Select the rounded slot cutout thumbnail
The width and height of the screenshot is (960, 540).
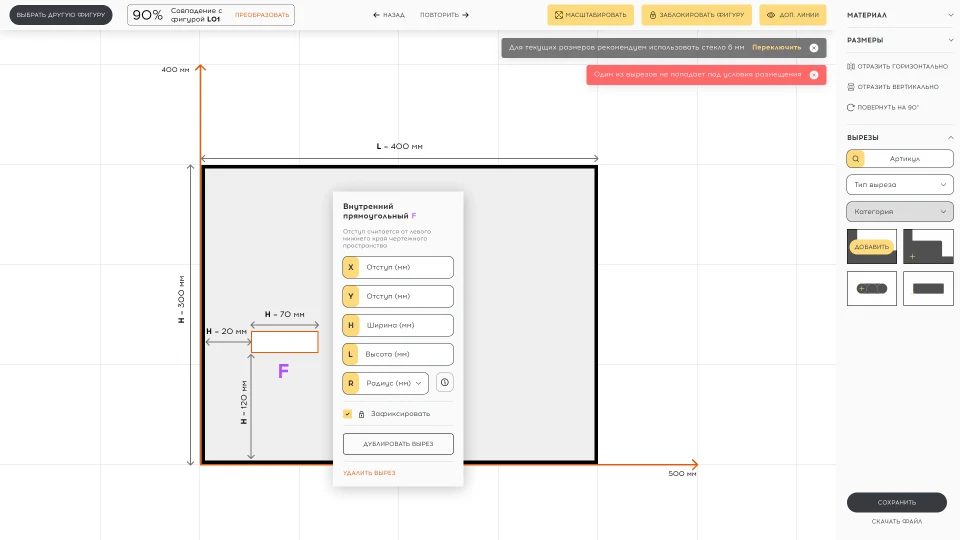point(872,288)
